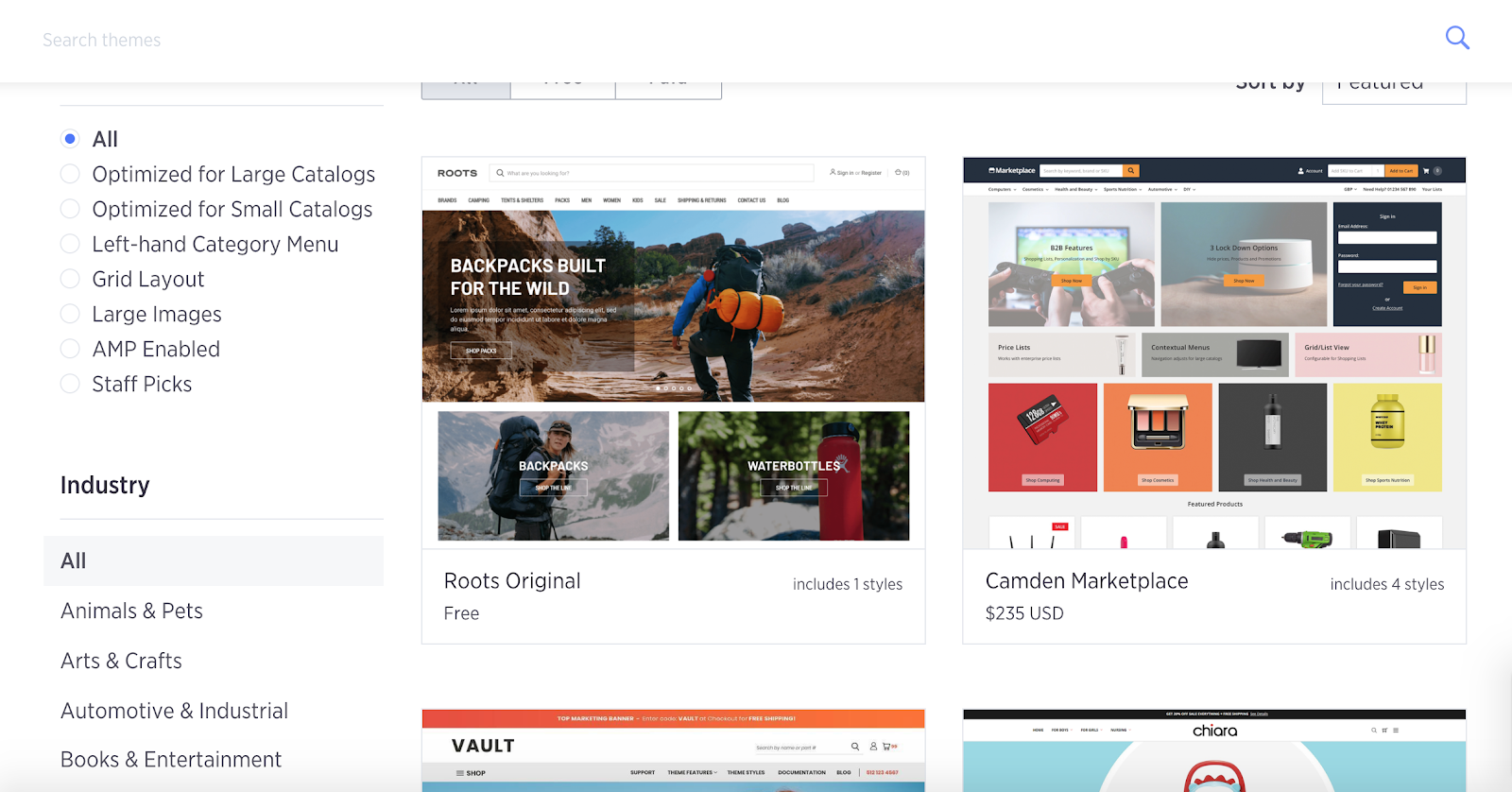Open the Camden Marketplace theme preview image
Screen dimensions: 1512x792
[x=1214, y=353]
